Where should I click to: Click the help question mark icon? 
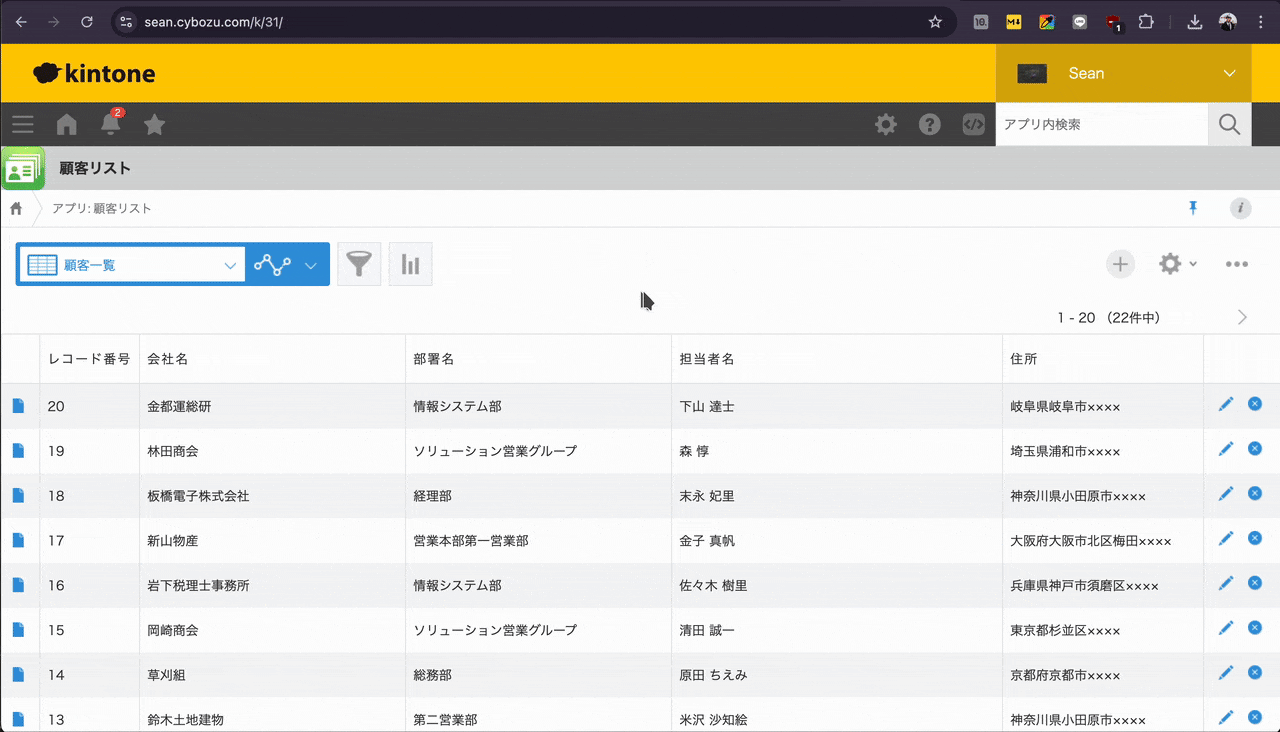click(x=930, y=124)
